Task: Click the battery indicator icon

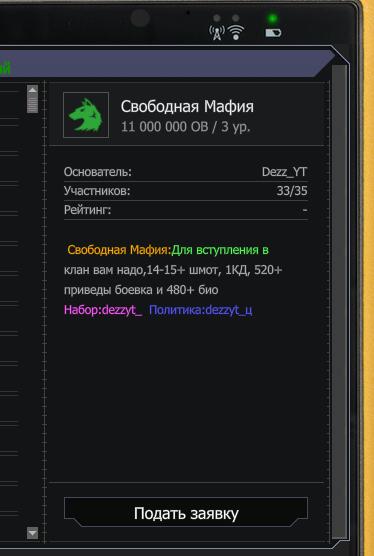Action: coord(273,33)
